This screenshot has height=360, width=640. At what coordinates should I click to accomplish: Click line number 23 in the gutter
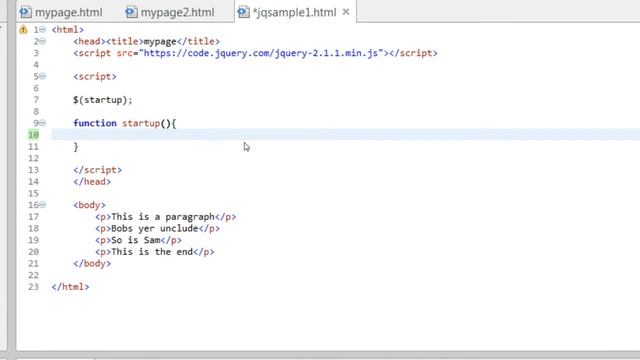click(x=33, y=287)
